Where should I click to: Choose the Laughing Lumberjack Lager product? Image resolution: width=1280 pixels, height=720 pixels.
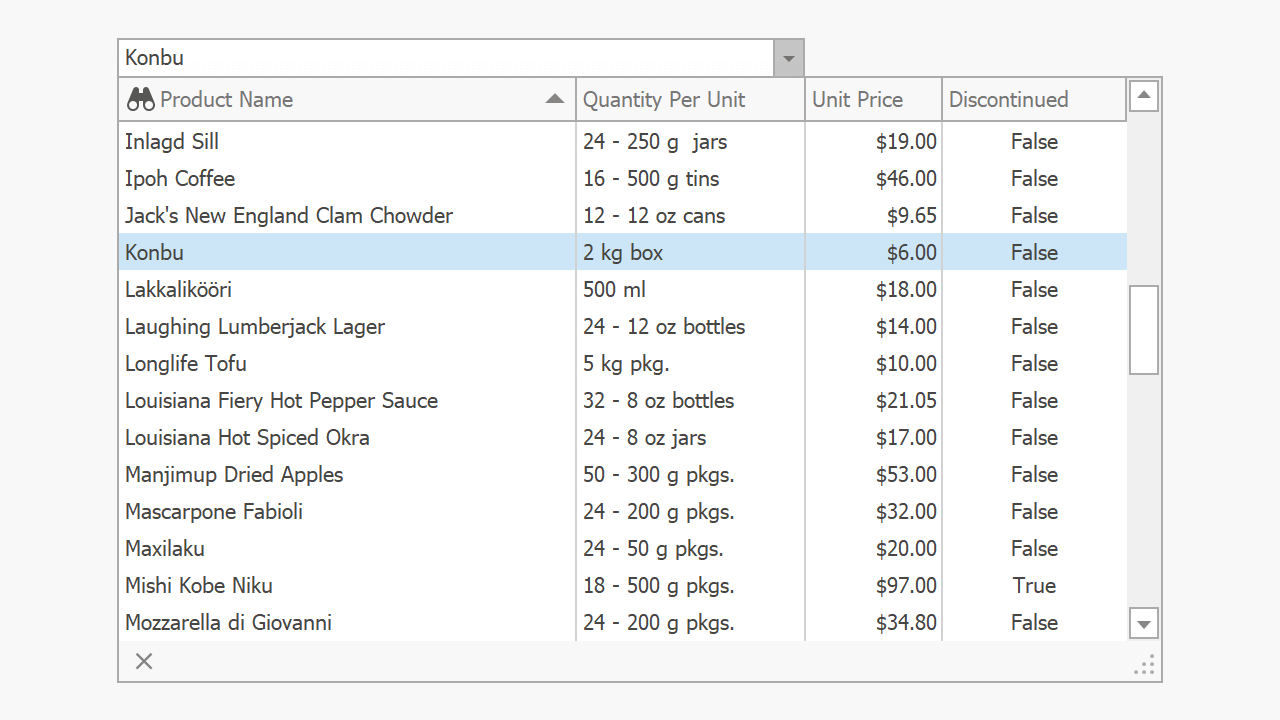[x=255, y=327]
